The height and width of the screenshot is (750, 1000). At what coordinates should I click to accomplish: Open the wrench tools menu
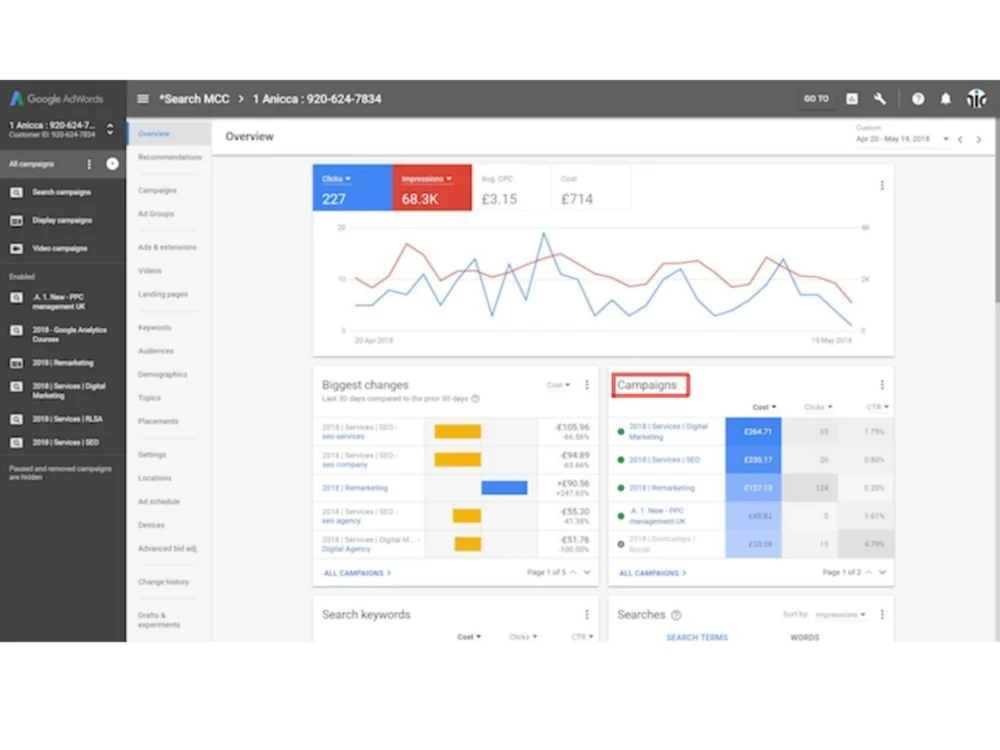(880, 99)
